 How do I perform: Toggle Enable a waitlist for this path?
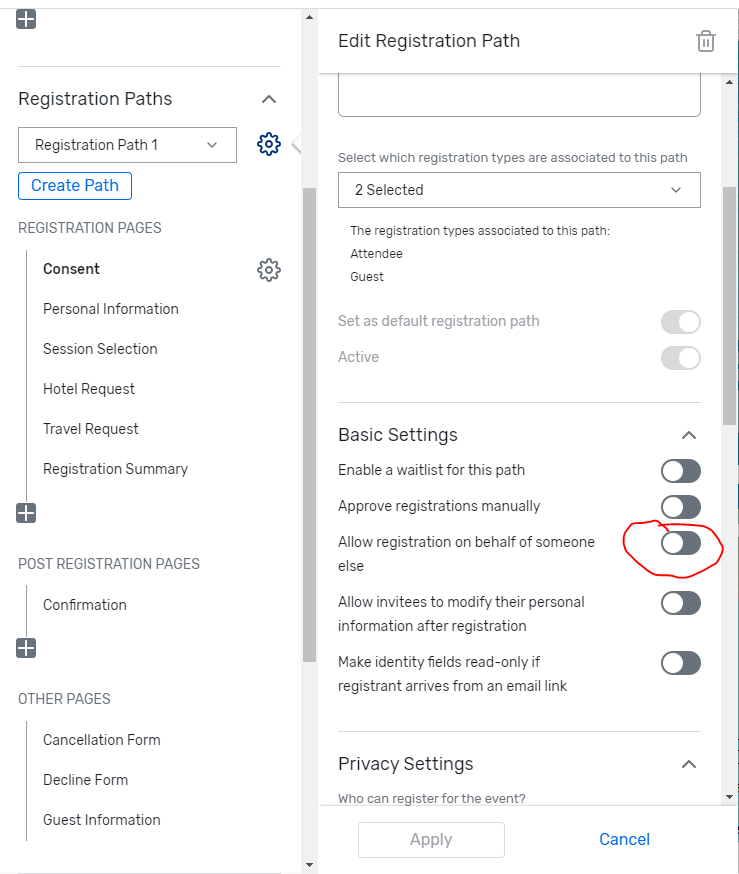click(680, 471)
